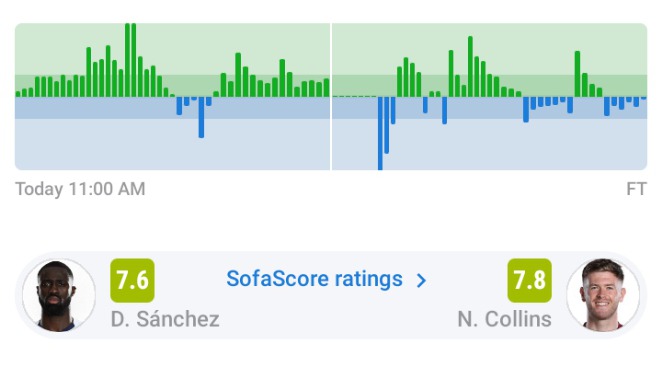Click the first small green bar at kickoff
Viewport: 662px width, 366px height.
(x=18, y=94)
